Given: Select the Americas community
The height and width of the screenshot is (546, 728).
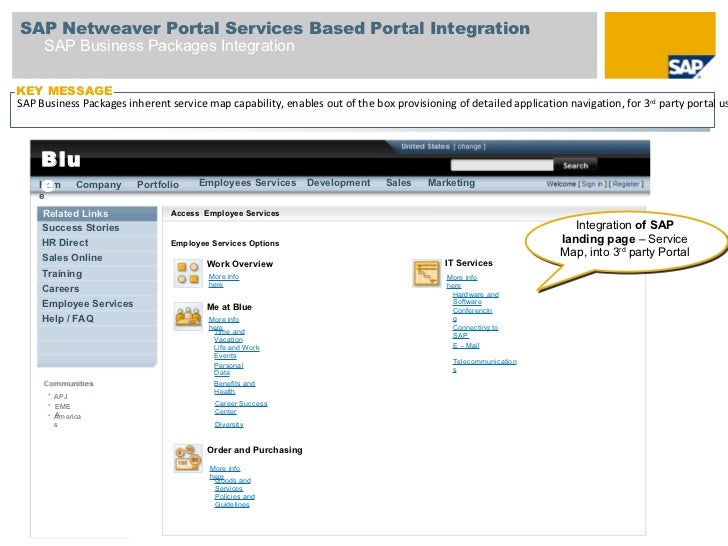Looking at the screenshot, I should 67,419.
